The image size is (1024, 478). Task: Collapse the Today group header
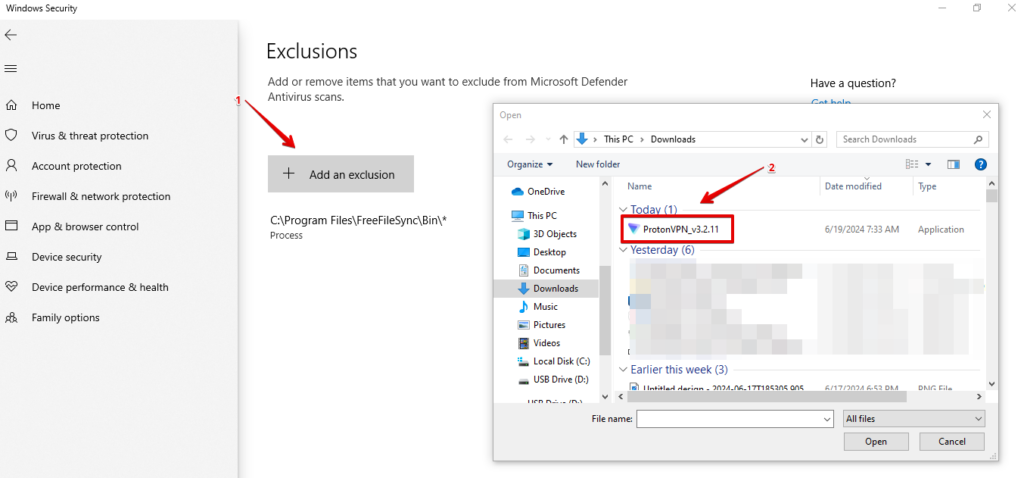pyautogui.click(x=624, y=210)
